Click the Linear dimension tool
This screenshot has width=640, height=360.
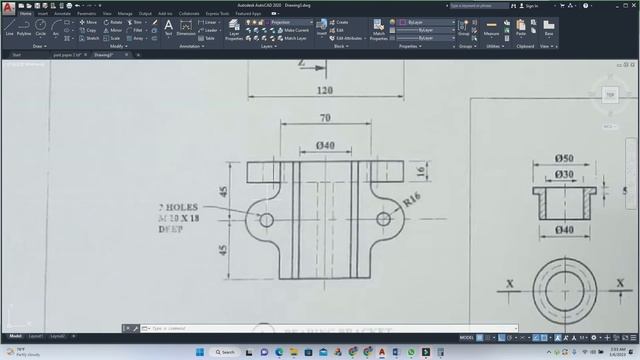(x=208, y=22)
